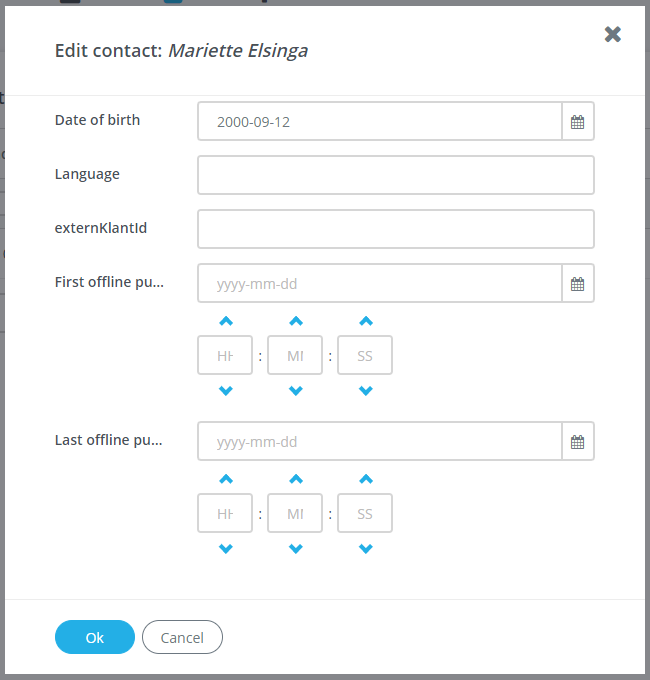Decrease the minutes for First offline purchase
The height and width of the screenshot is (680, 650).
tap(295, 390)
